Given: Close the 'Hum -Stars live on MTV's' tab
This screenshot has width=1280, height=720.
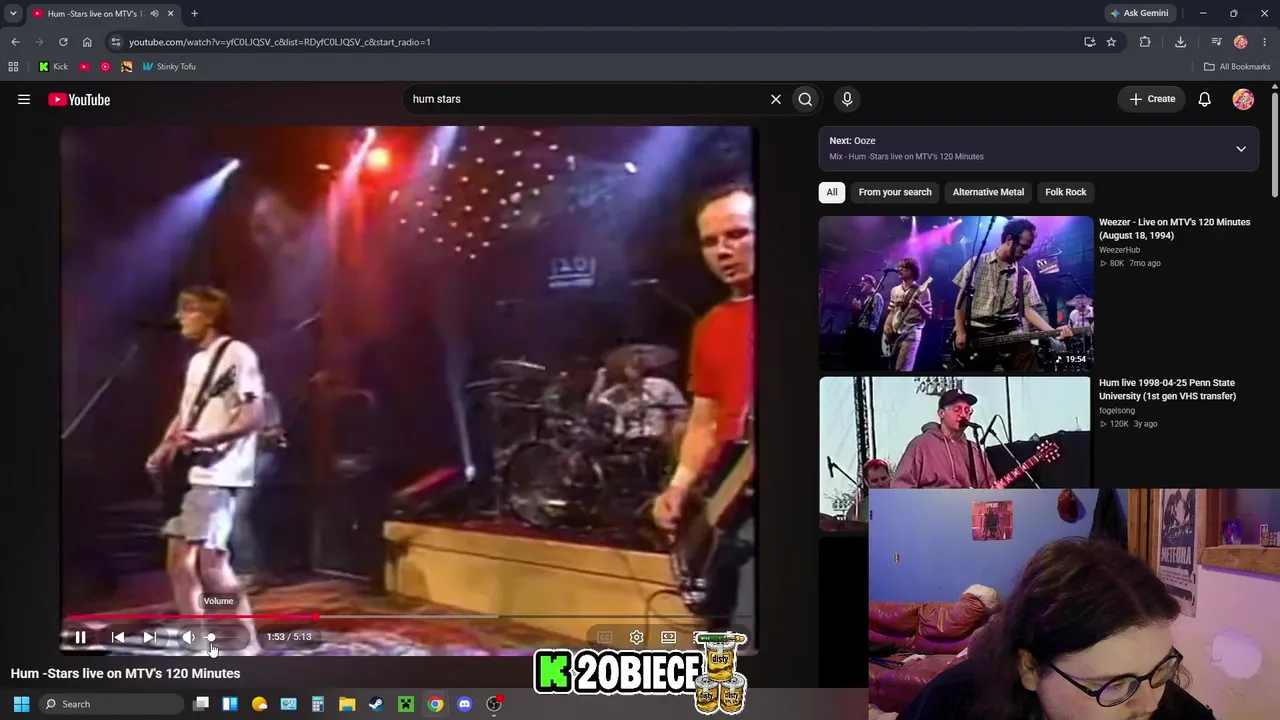Looking at the screenshot, I should [x=170, y=14].
